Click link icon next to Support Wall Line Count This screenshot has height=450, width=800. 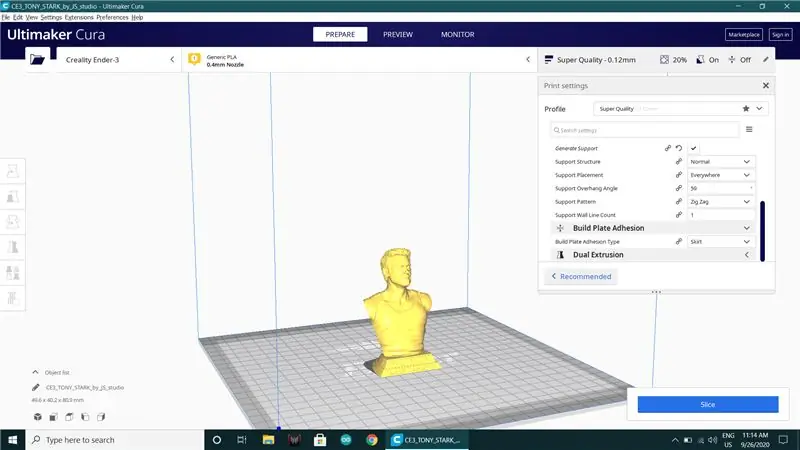click(x=679, y=214)
